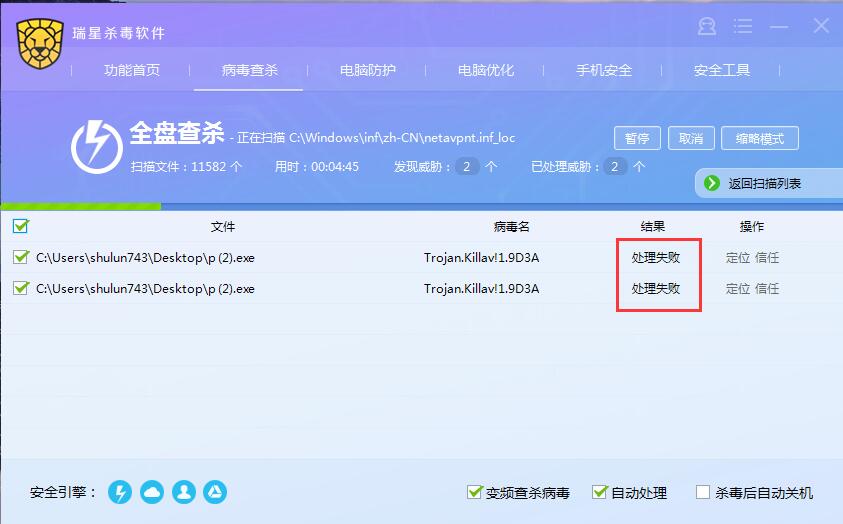
Task: Select the cloud security engine icon
Action: pos(152,492)
